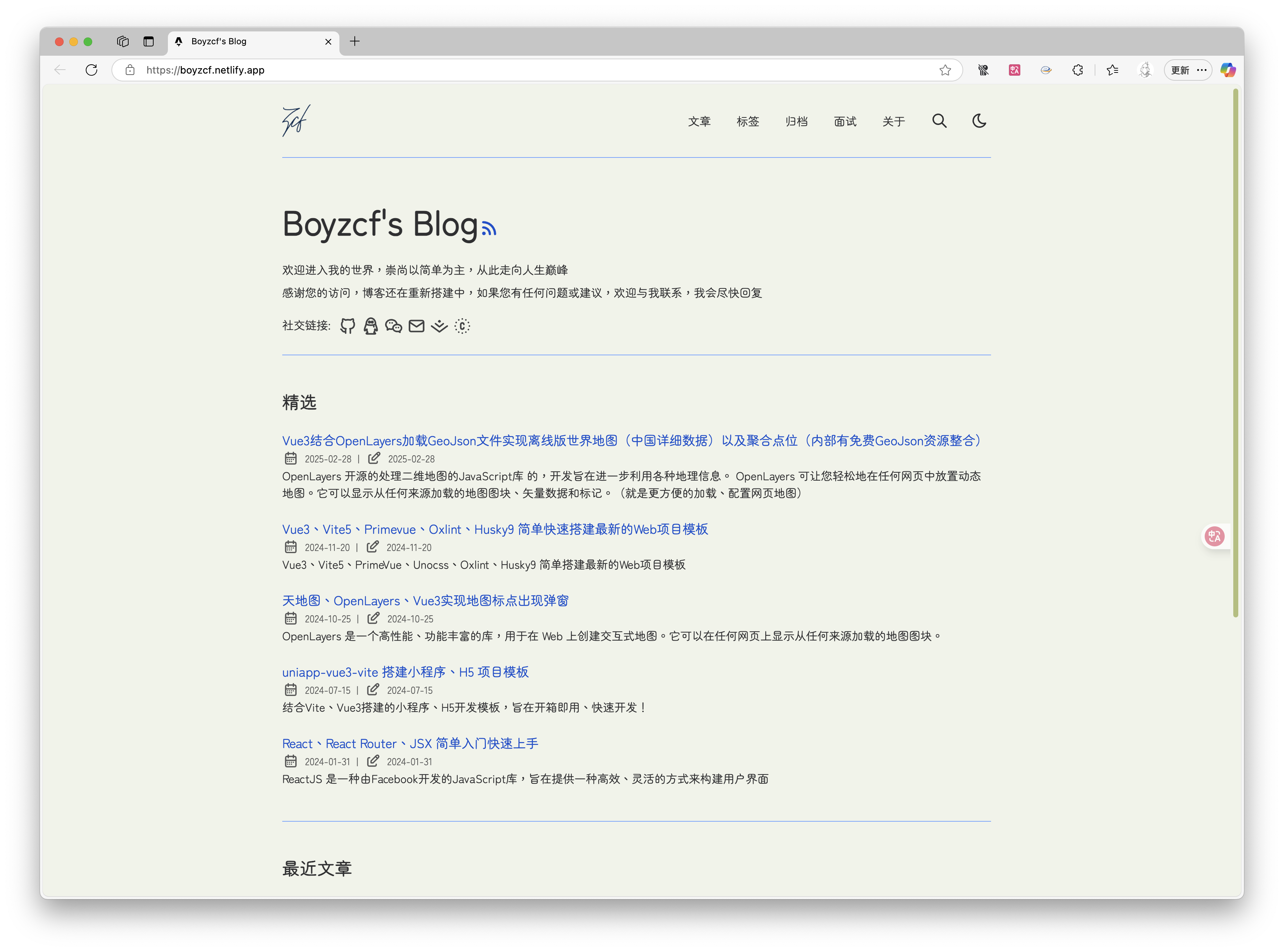Bookmark this page with the star icon
This screenshot has height=952, width=1284.
click(x=945, y=70)
